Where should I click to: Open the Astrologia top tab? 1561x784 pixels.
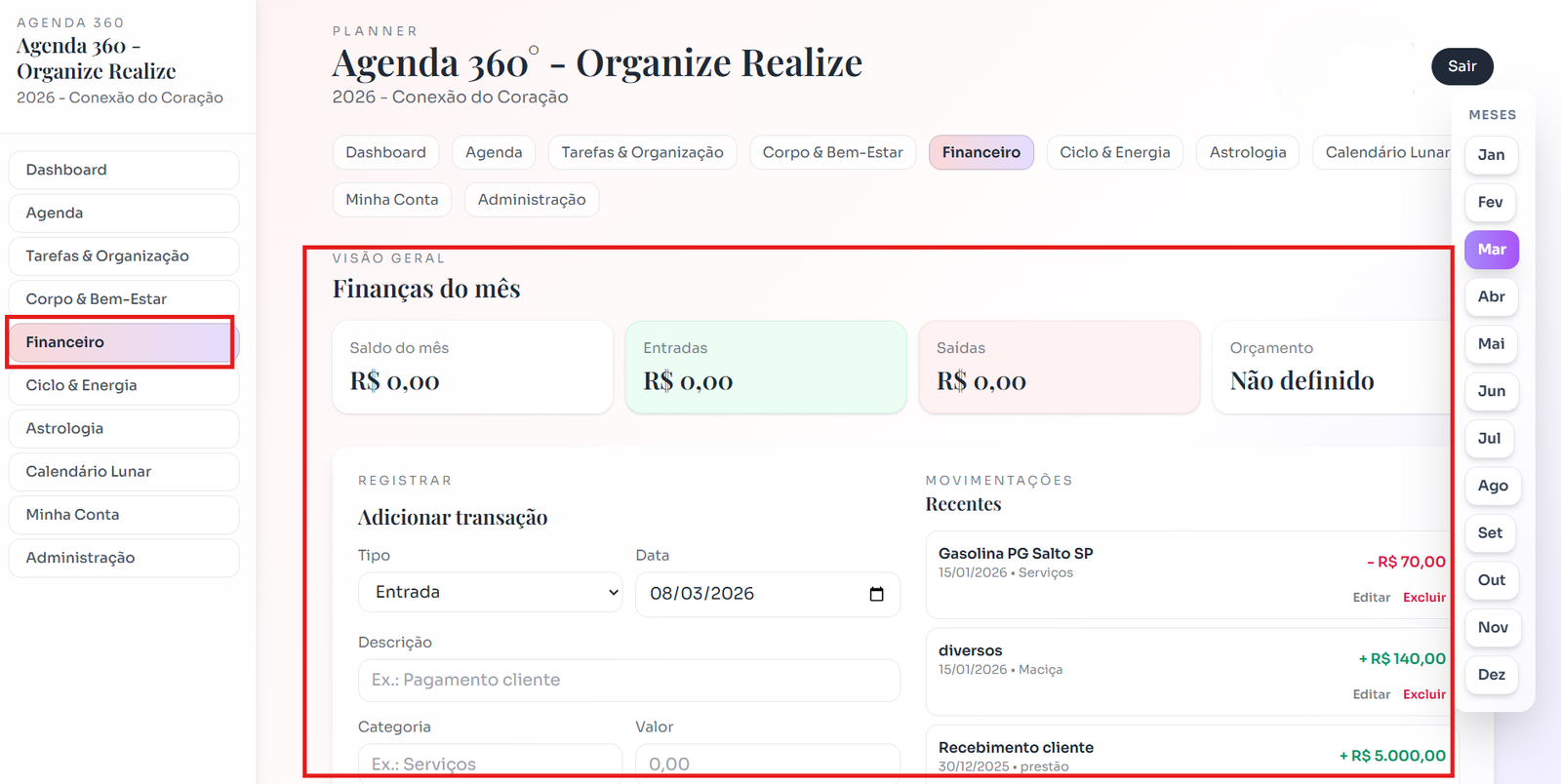pos(1248,152)
